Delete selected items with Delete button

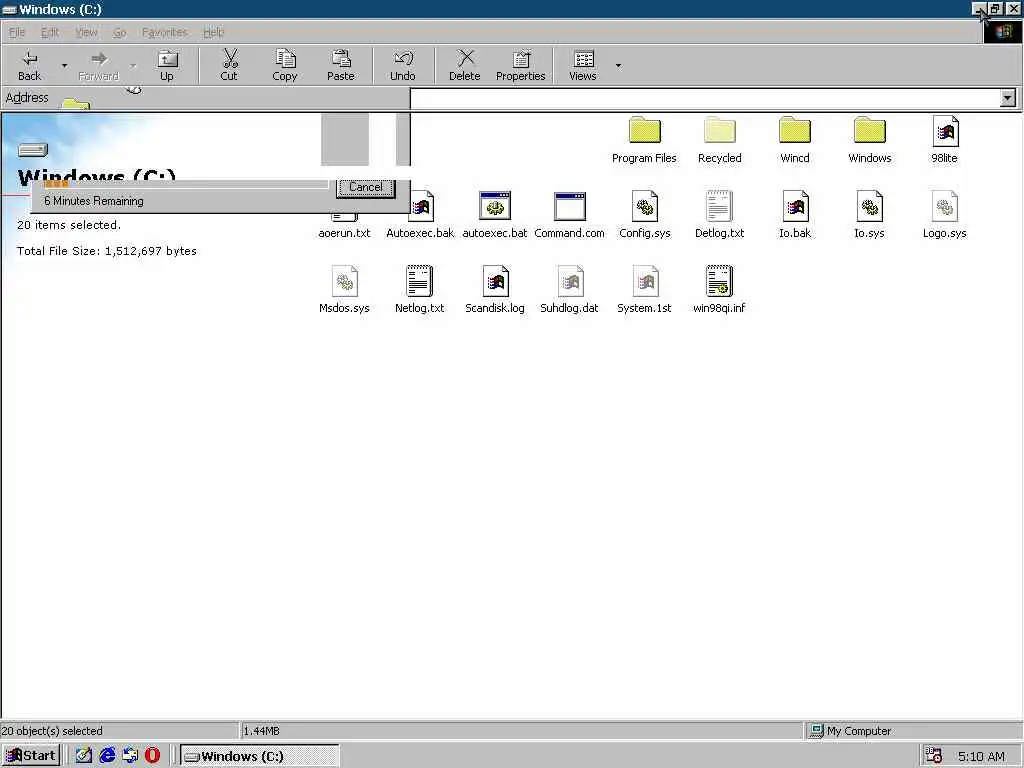[465, 65]
